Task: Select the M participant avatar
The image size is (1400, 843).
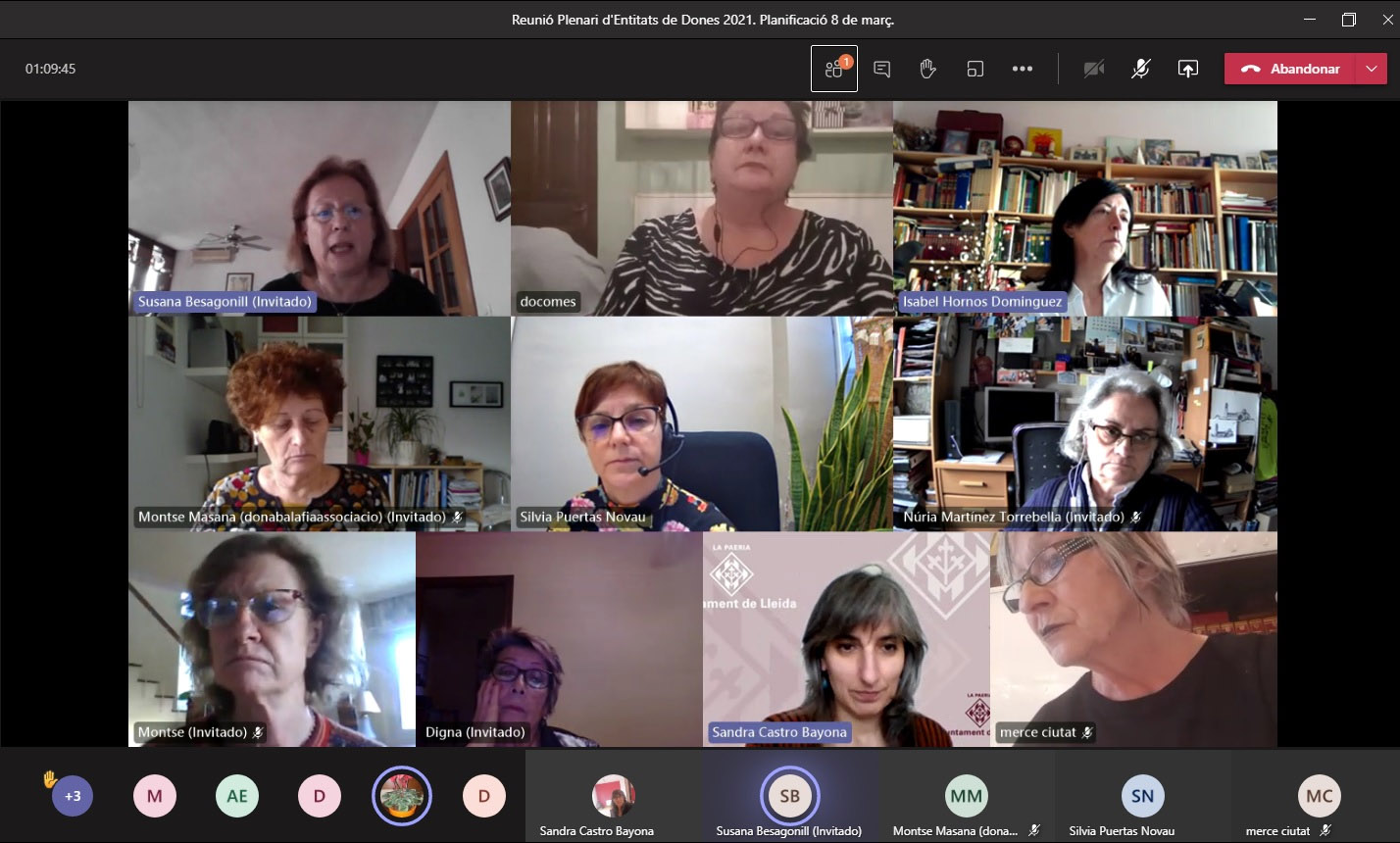Action: (155, 796)
